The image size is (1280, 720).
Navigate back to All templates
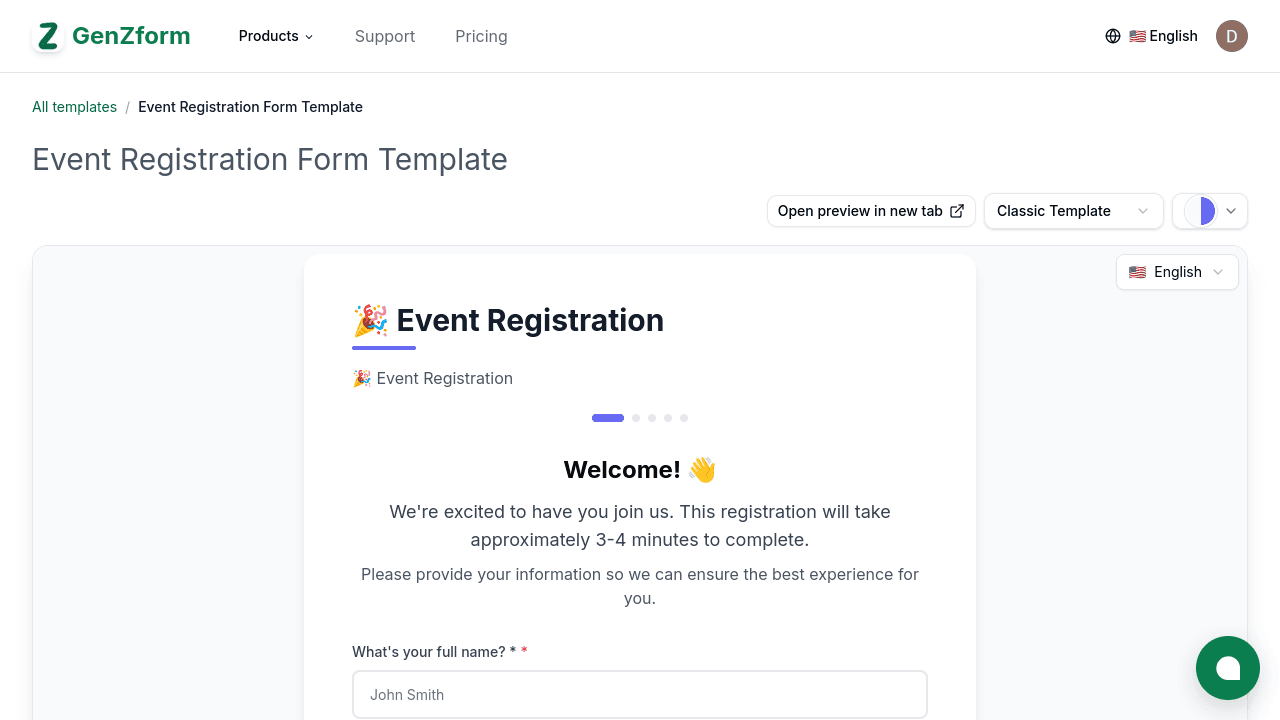pyautogui.click(x=74, y=107)
